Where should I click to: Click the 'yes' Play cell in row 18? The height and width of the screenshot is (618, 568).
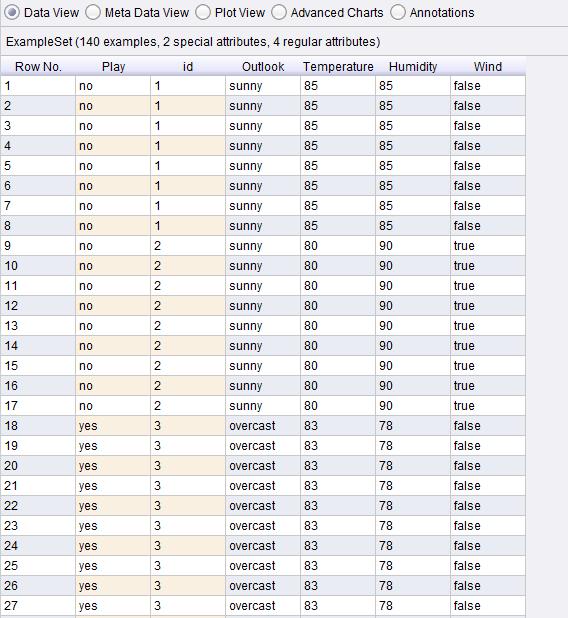(x=113, y=426)
